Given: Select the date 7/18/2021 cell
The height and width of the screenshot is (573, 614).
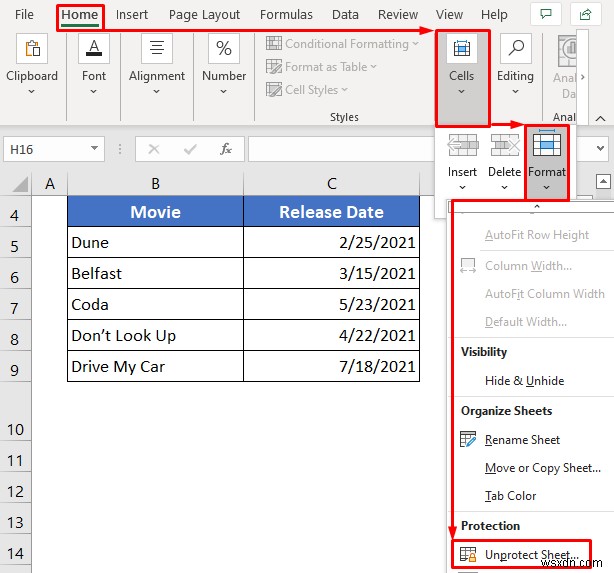Looking at the screenshot, I should (332, 366).
